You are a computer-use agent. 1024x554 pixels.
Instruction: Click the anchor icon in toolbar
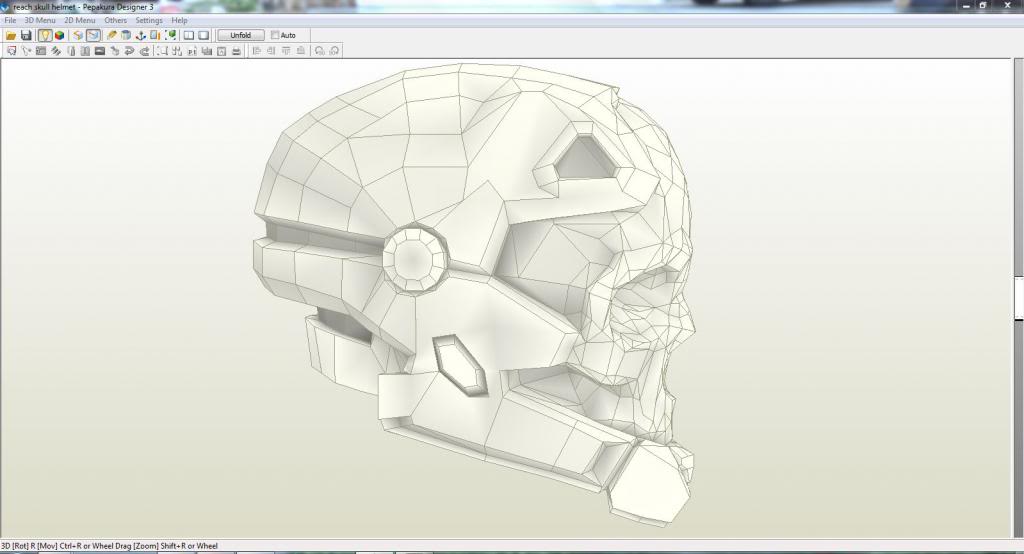[141, 35]
